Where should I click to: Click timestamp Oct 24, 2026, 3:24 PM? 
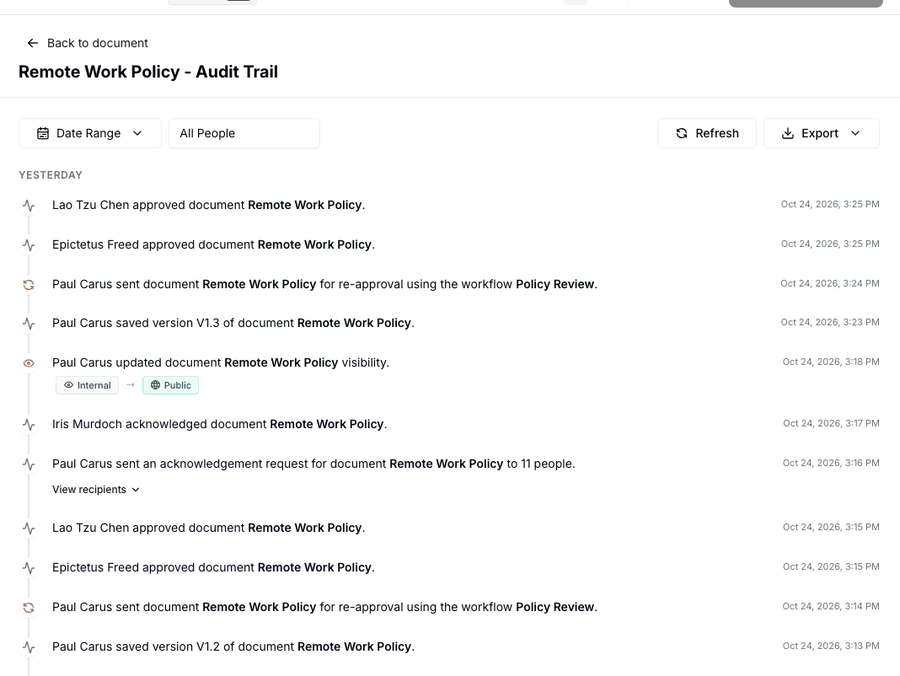click(x=829, y=283)
